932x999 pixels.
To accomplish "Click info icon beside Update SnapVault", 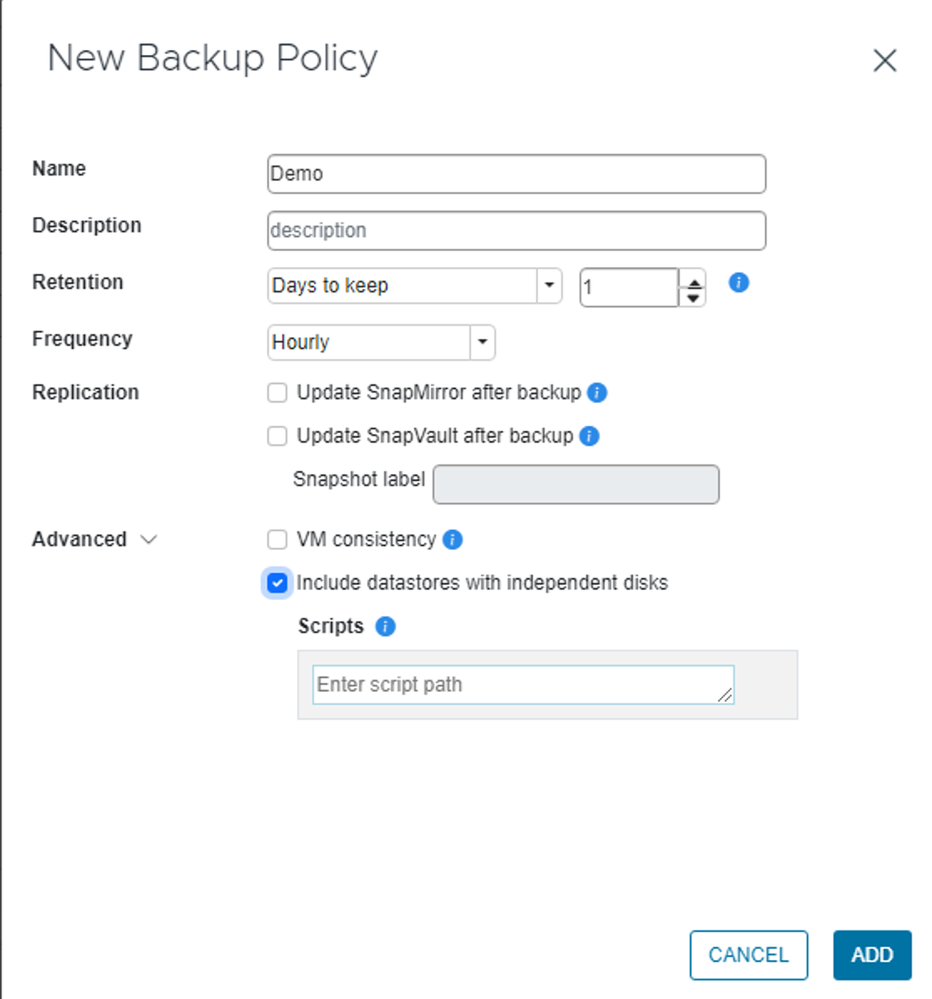I will tap(589, 436).
